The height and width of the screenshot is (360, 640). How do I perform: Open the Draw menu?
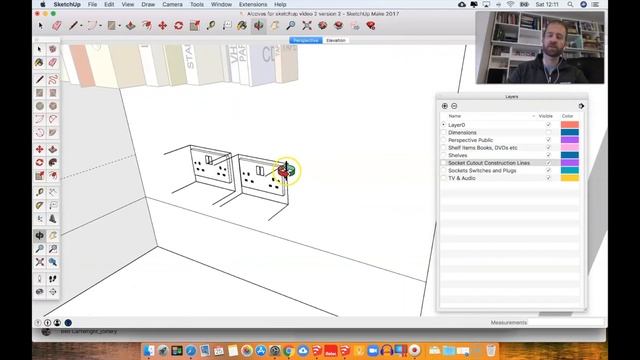pyautogui.click(x=148, y=4)
